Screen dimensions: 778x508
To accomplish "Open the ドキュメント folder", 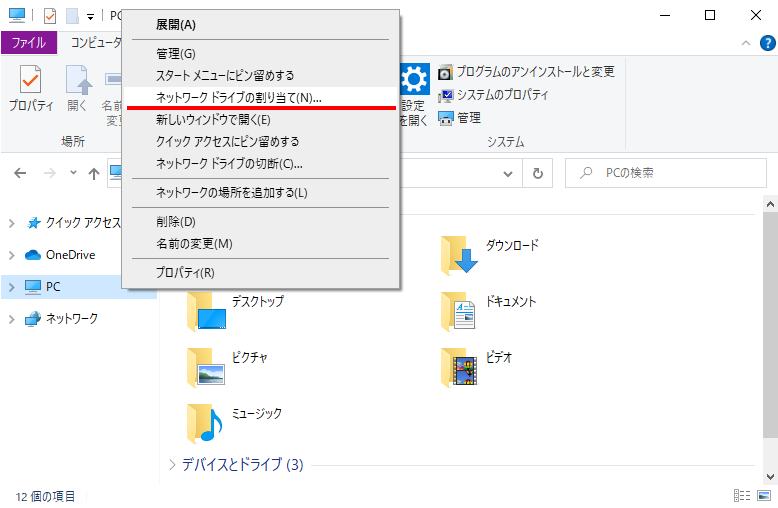I will 461,311.
